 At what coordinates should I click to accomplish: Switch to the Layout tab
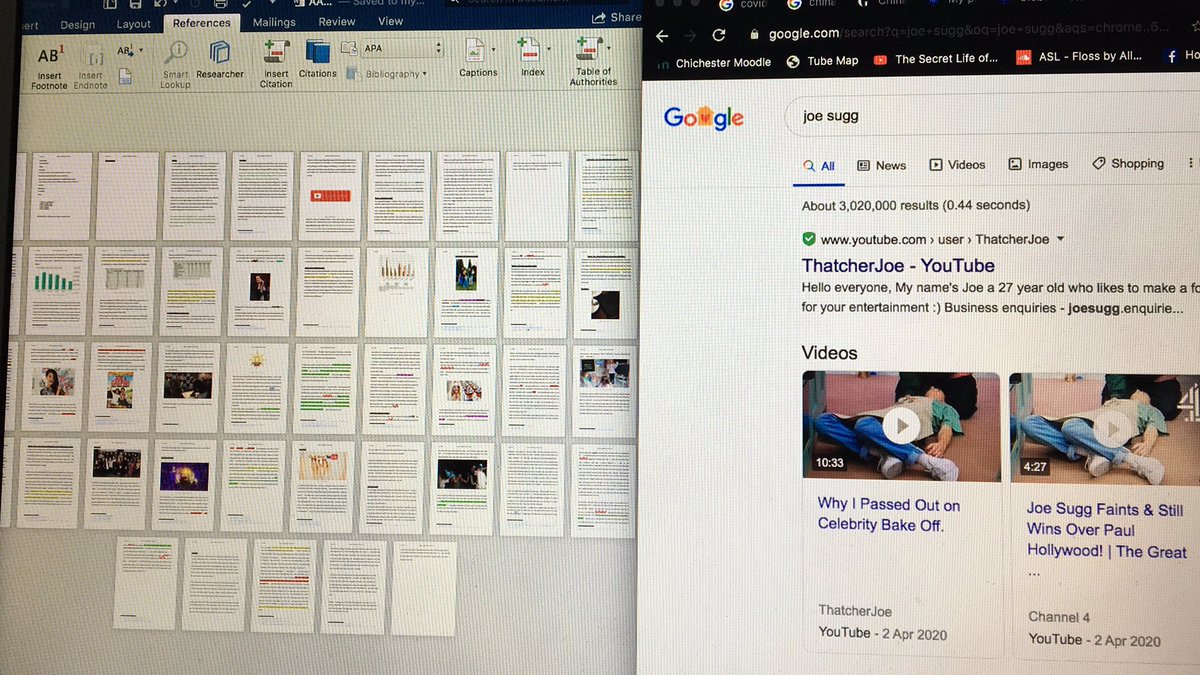point(133,24)
